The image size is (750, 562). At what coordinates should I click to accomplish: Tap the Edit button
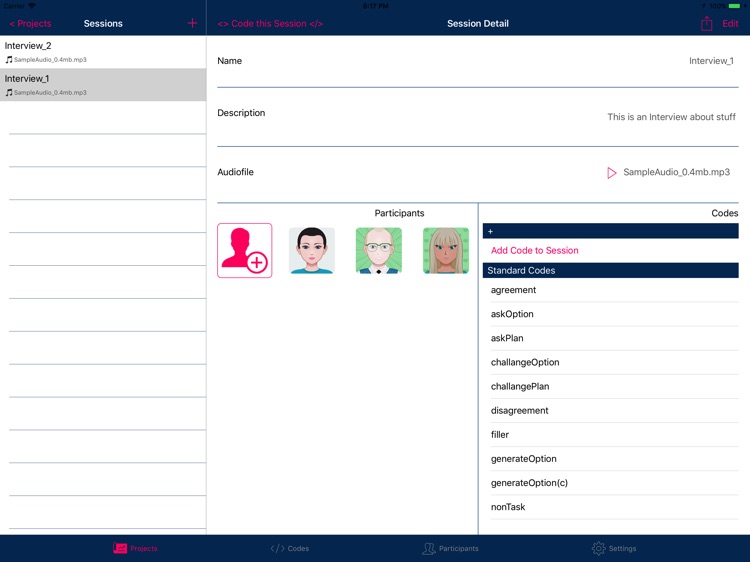pos(730,23)
